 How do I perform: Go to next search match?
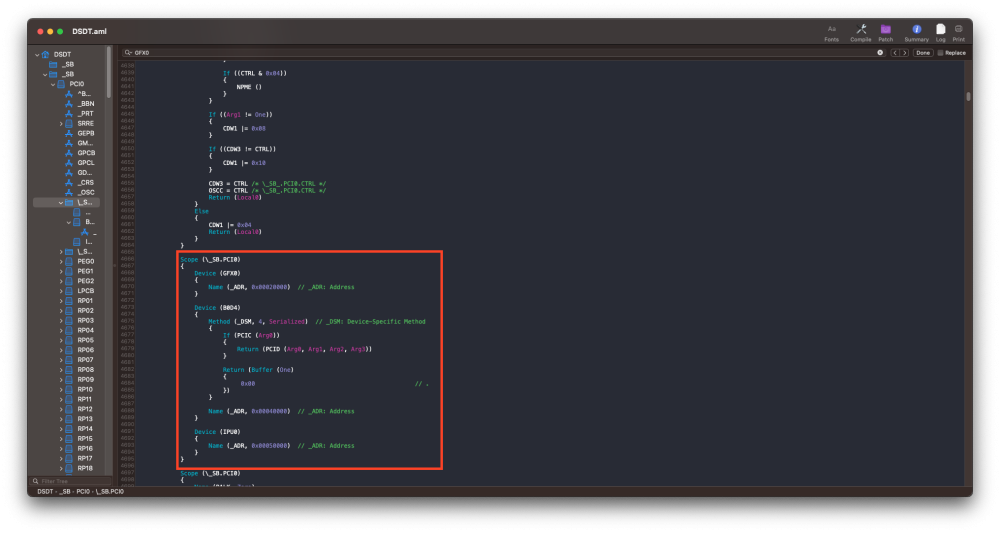pyautogui.click(x=905, y=52)
